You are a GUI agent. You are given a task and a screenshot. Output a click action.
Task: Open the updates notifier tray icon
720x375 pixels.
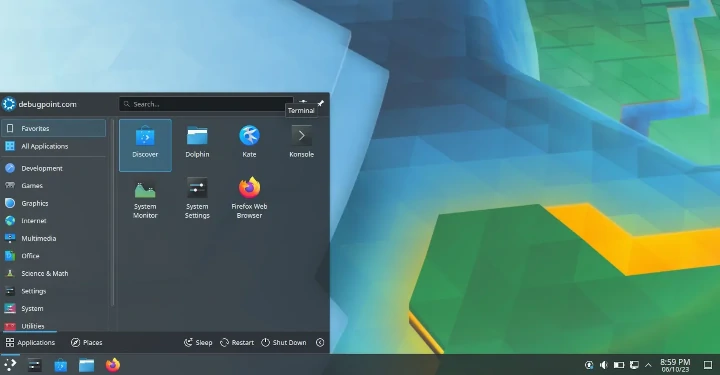(589, 365)
